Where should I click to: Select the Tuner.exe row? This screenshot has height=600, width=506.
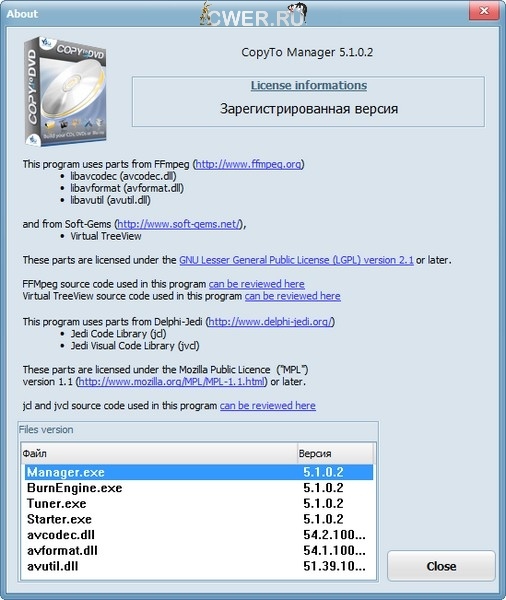199,504
